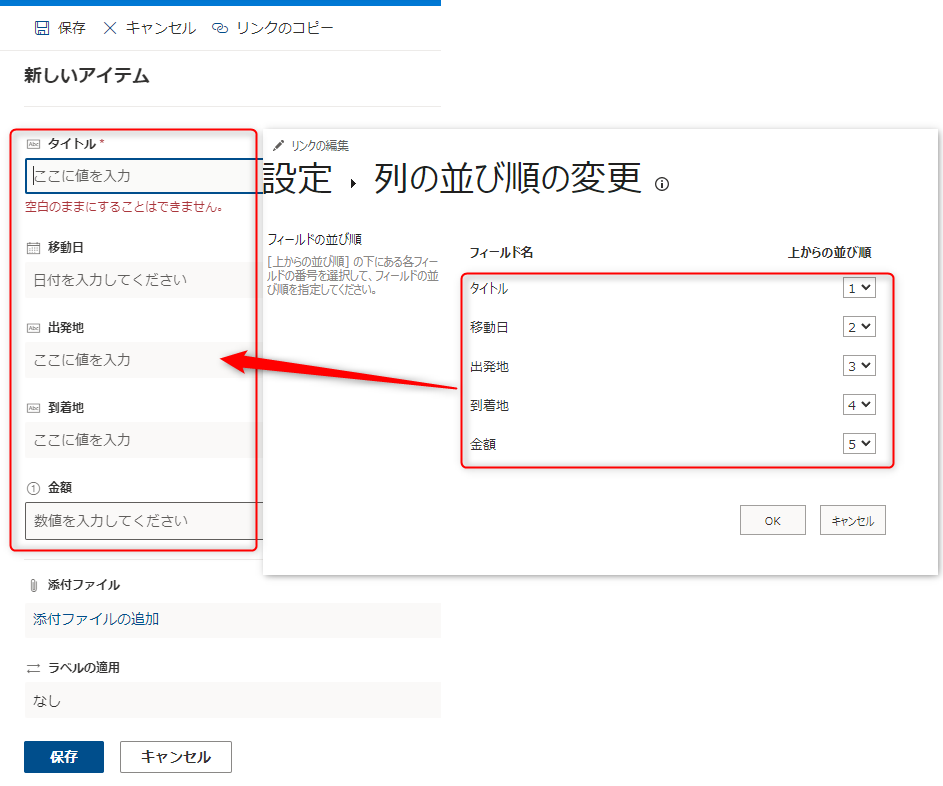Click the 新しいアイテム heading text

[87, 76]
